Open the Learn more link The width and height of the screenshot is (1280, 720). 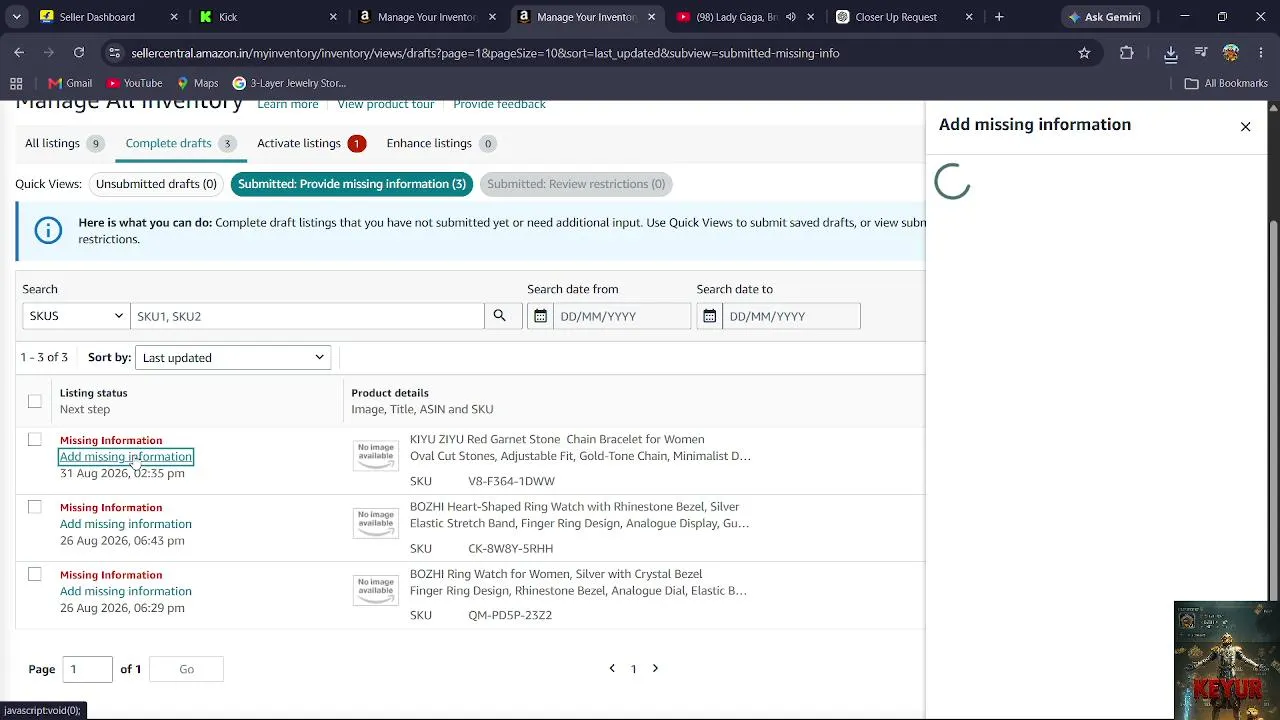click(288, 104)
